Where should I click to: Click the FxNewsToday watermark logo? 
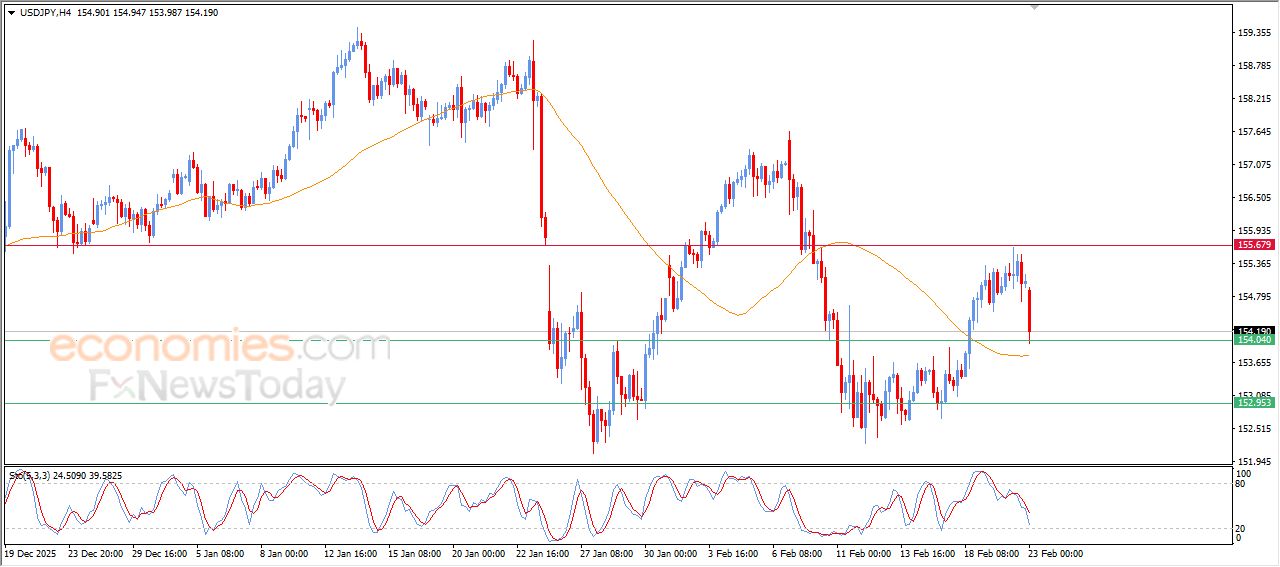[x=218, y=386]
